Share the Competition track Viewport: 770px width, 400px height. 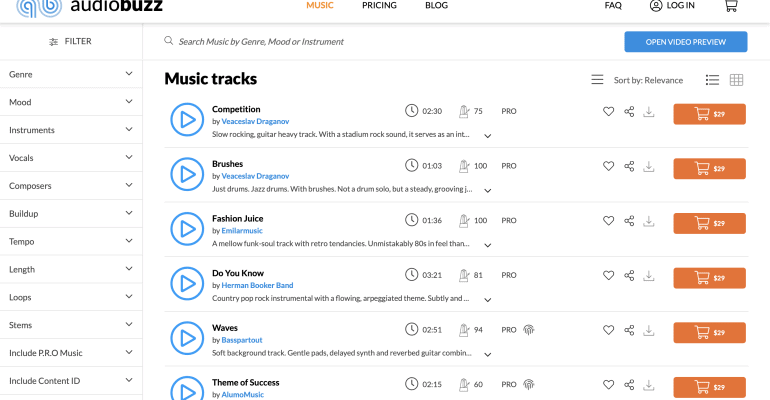click(629, 111)
